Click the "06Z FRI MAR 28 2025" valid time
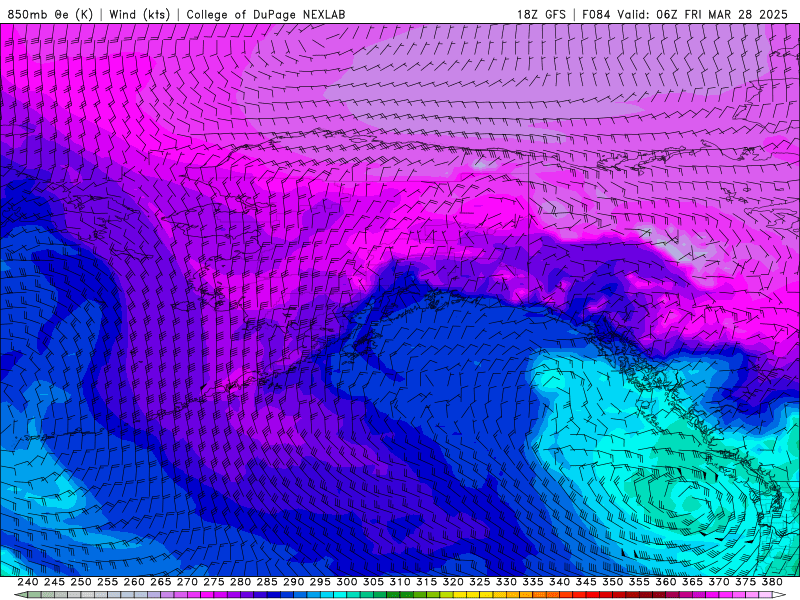 (722, 15)
